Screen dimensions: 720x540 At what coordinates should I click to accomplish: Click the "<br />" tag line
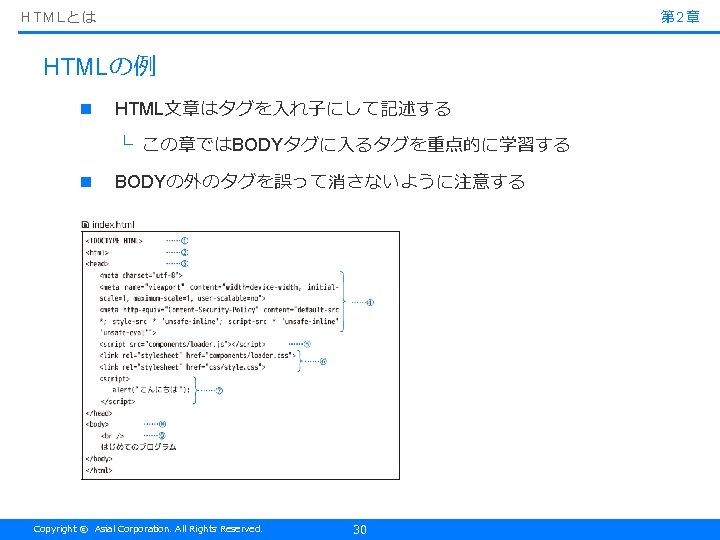point(112,436)
